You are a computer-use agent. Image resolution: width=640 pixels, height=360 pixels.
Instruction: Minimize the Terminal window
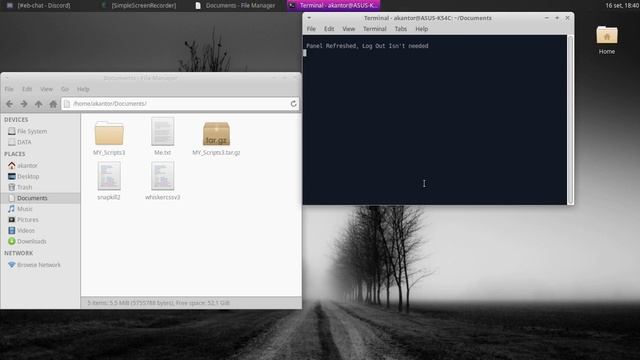point(547,18)
